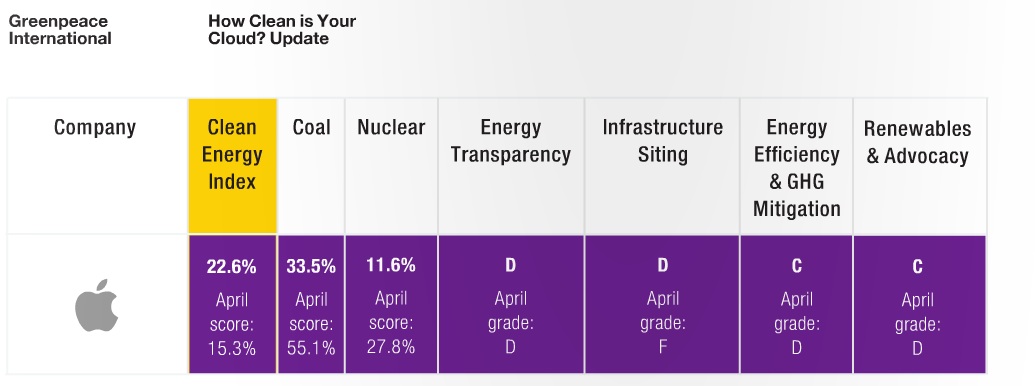The height and width of the screenshot is (386, 1035).
Task: Select Energy Efficiency & GHG Mitigation header
Action: pos(797,168)
